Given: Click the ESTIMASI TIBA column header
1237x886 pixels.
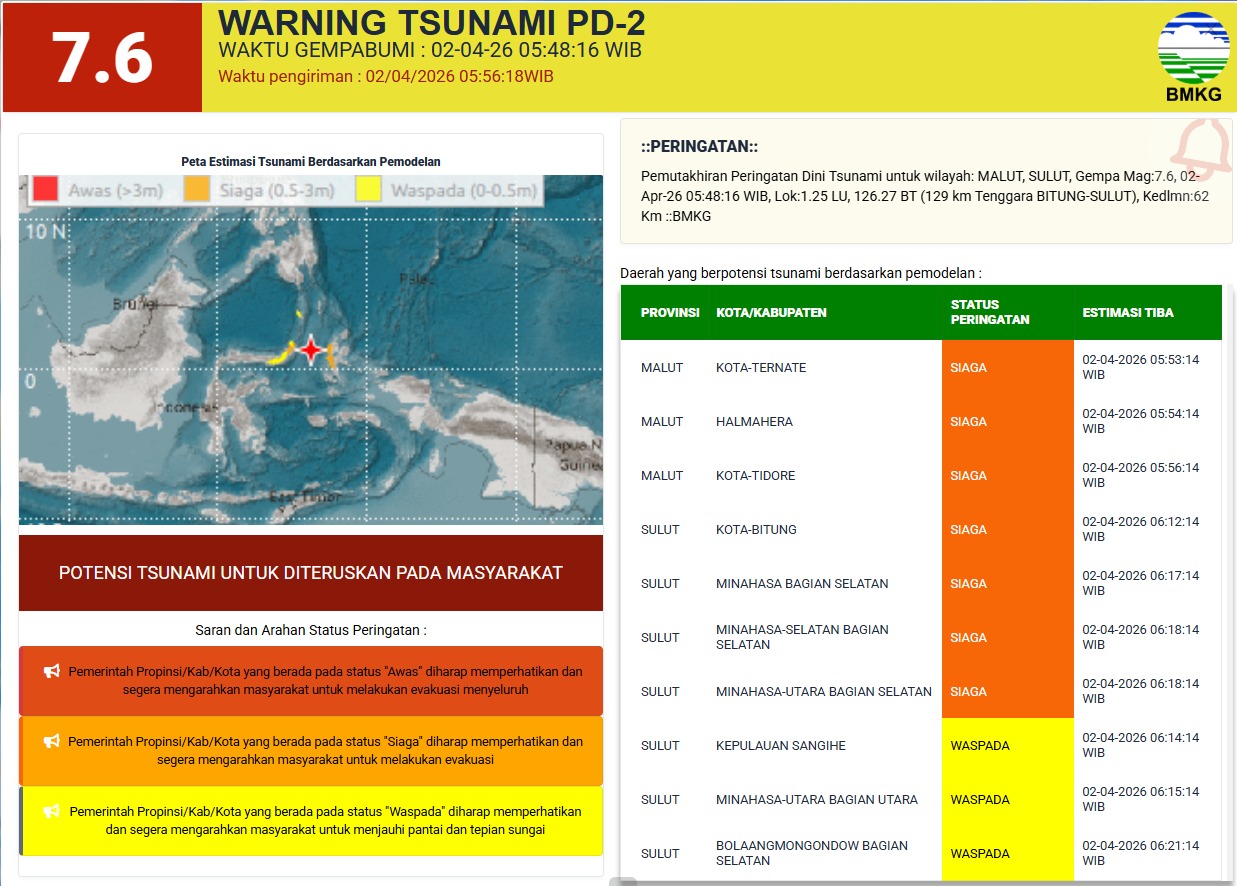Looking at the screenshot, I should click(1125, 312).
